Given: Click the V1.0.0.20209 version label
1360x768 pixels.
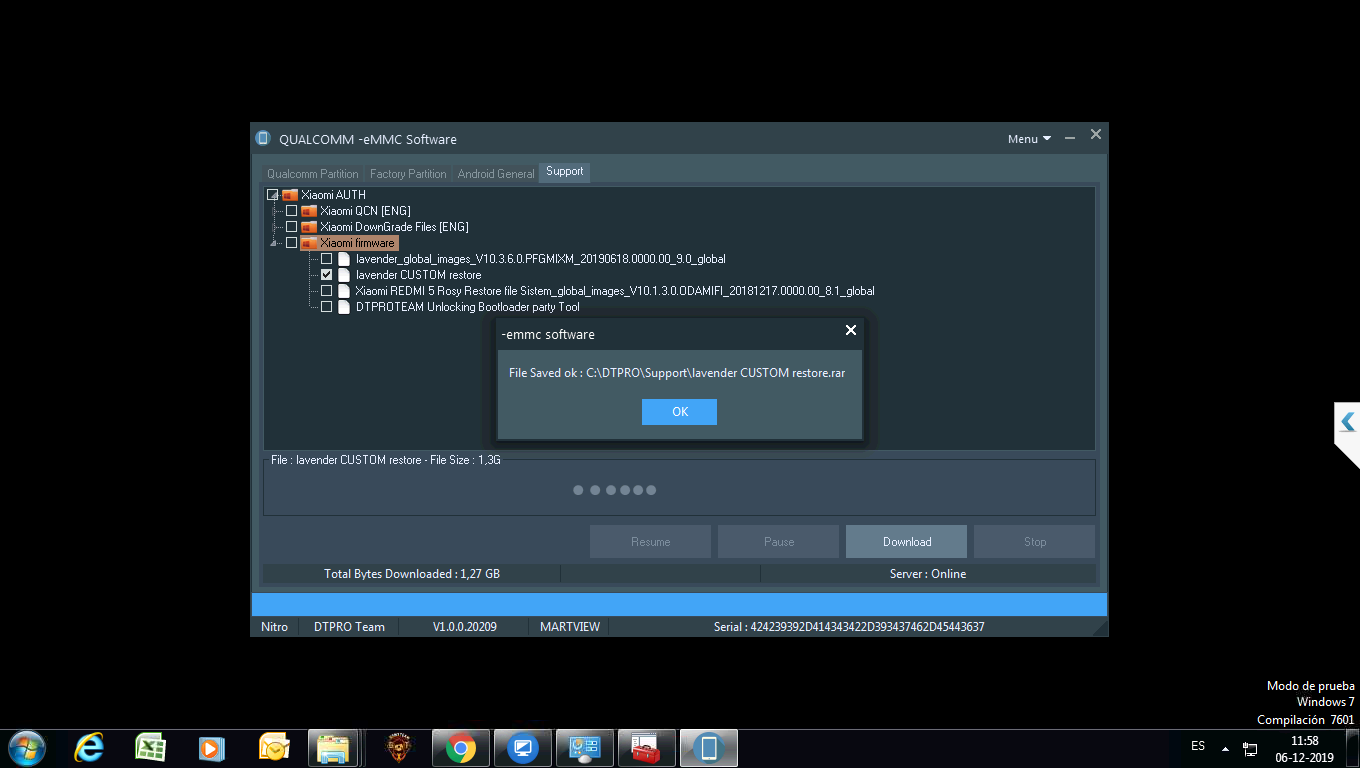Looking at the screenshot, I should [465, 627].
